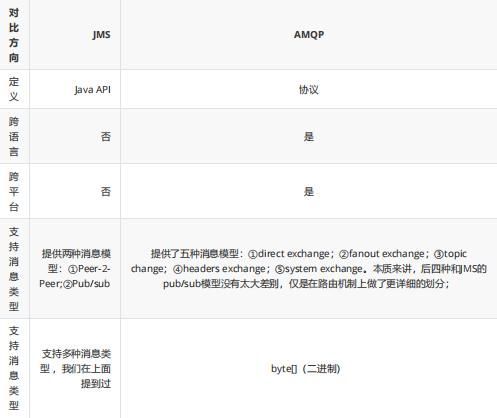
Task: Click the 对比方向 header cell
Action: coord(14,35)
